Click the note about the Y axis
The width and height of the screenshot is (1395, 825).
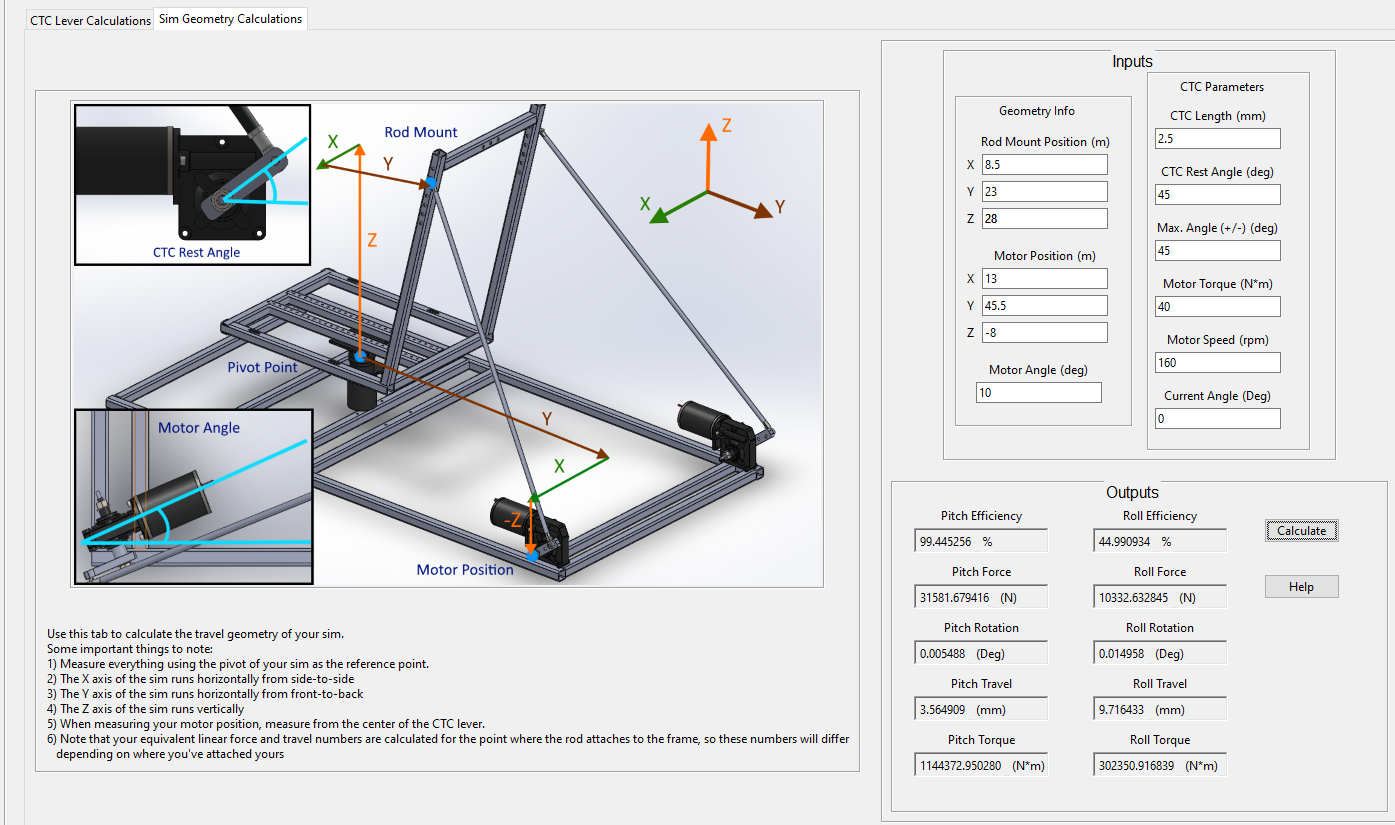pyautogui.click(x=205, y=694)
